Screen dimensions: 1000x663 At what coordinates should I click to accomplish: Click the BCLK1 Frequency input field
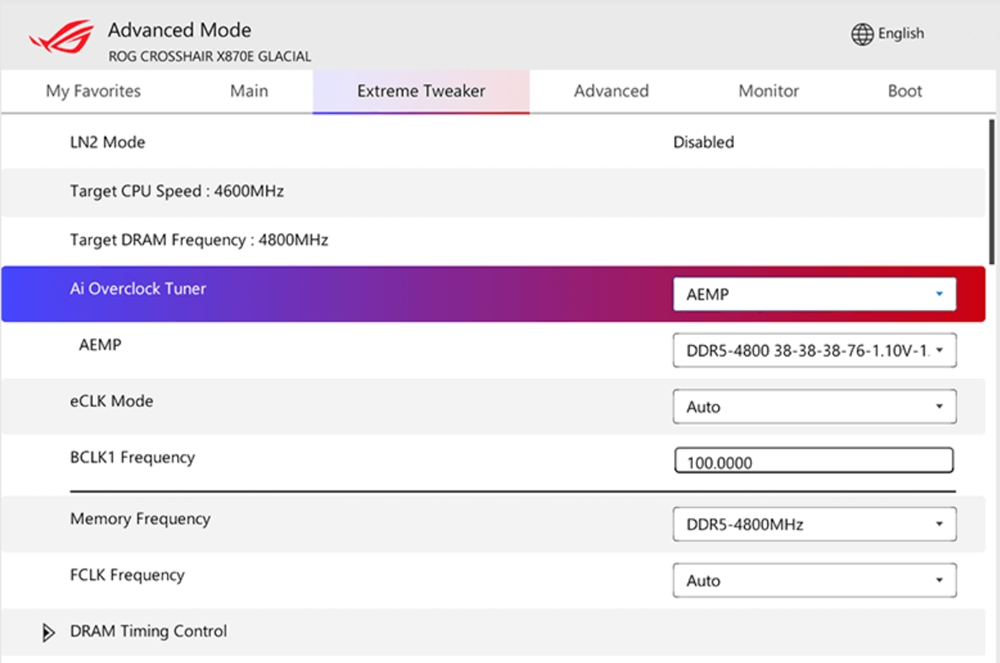(x=814, y=461)
